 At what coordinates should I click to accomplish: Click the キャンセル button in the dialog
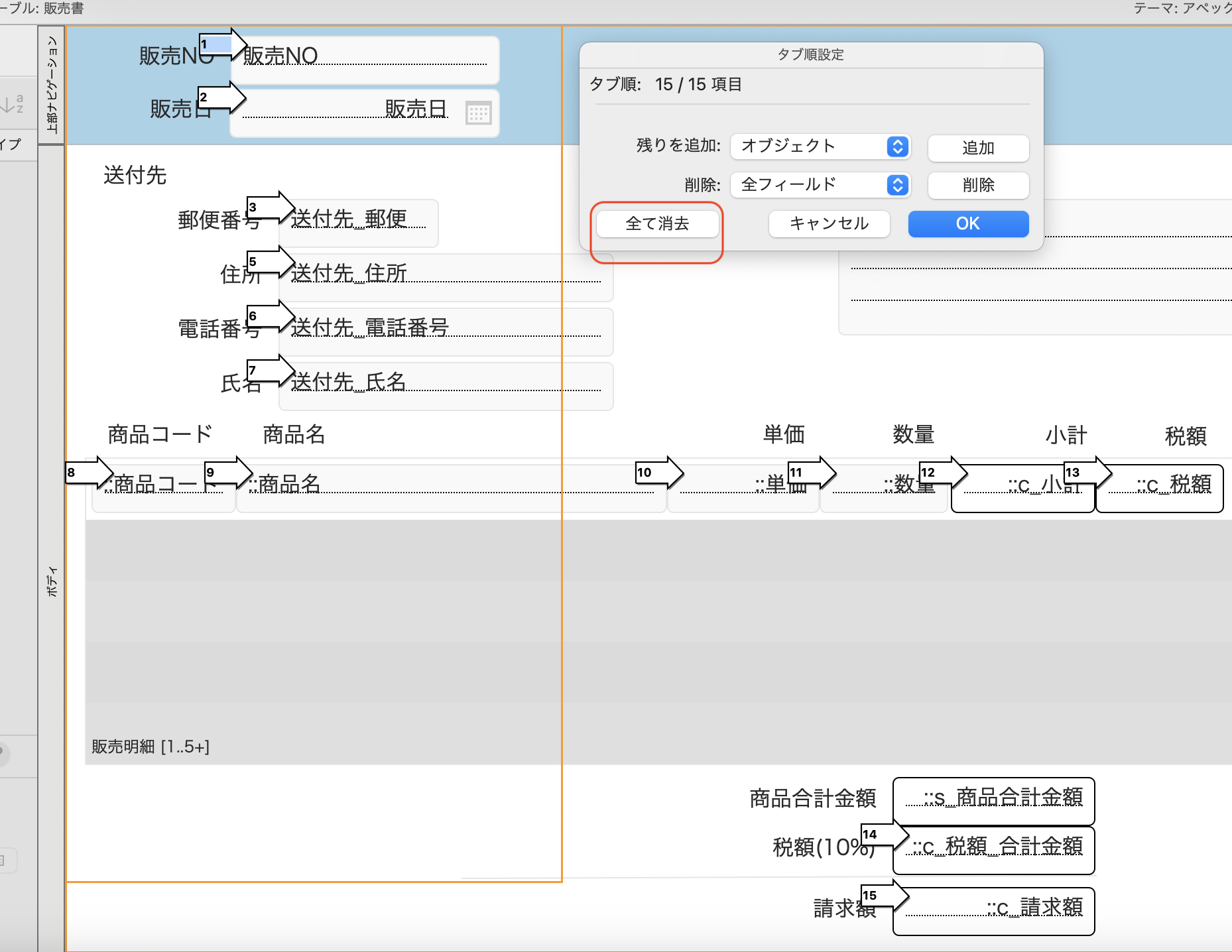pos(828,223)
